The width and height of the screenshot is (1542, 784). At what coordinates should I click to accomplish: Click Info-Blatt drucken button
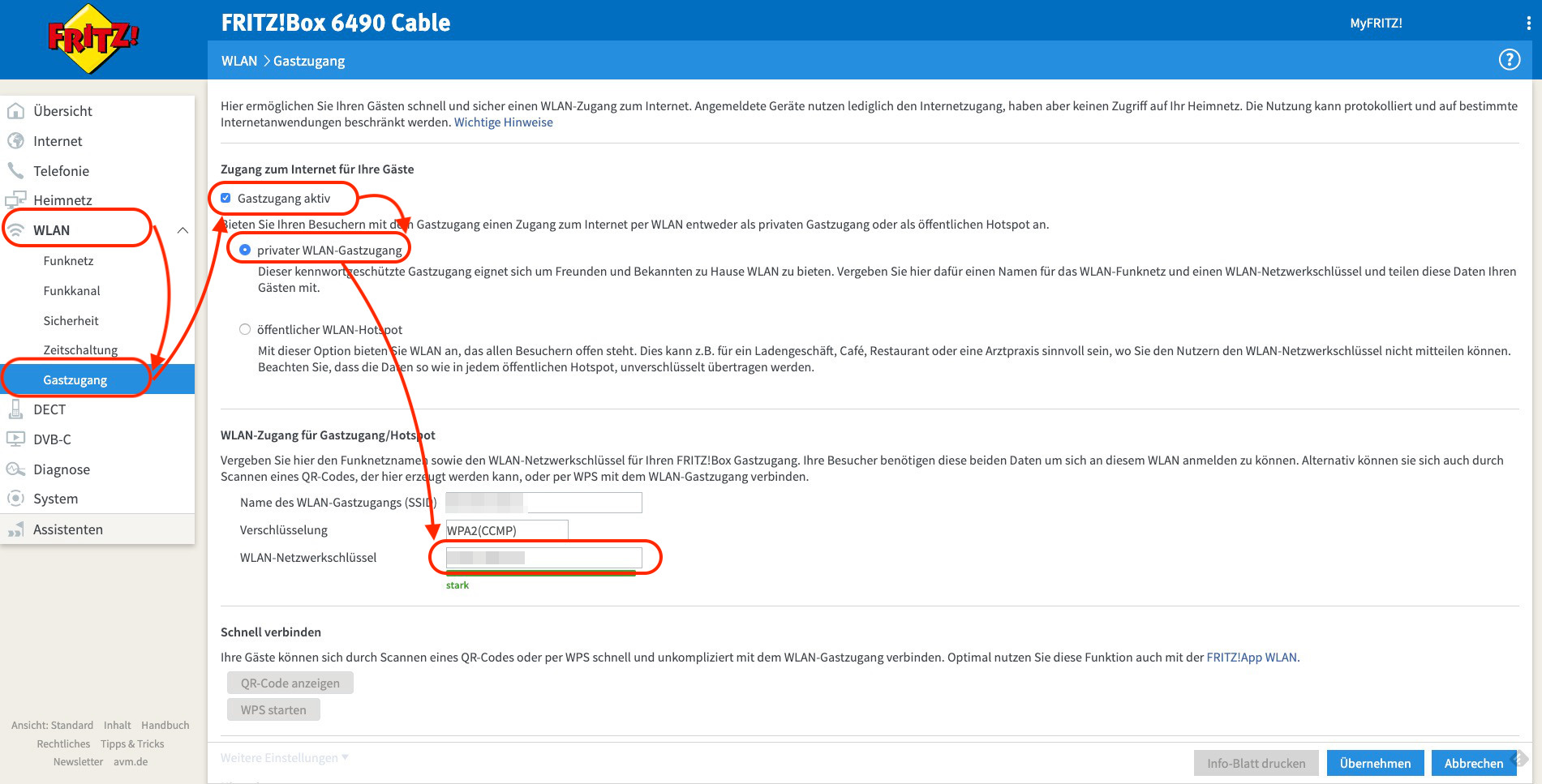point(1256,763)
